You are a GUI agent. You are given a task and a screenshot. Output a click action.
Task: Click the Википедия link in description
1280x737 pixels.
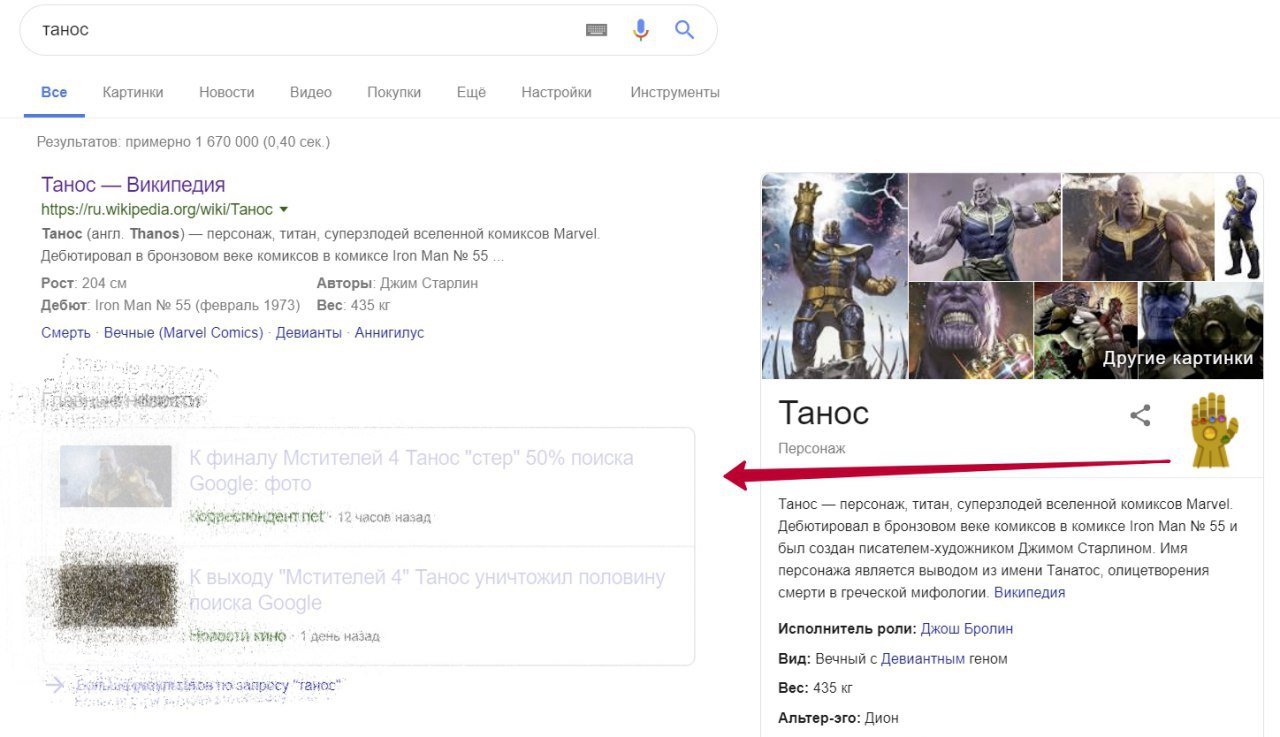tap(1029, 593)
